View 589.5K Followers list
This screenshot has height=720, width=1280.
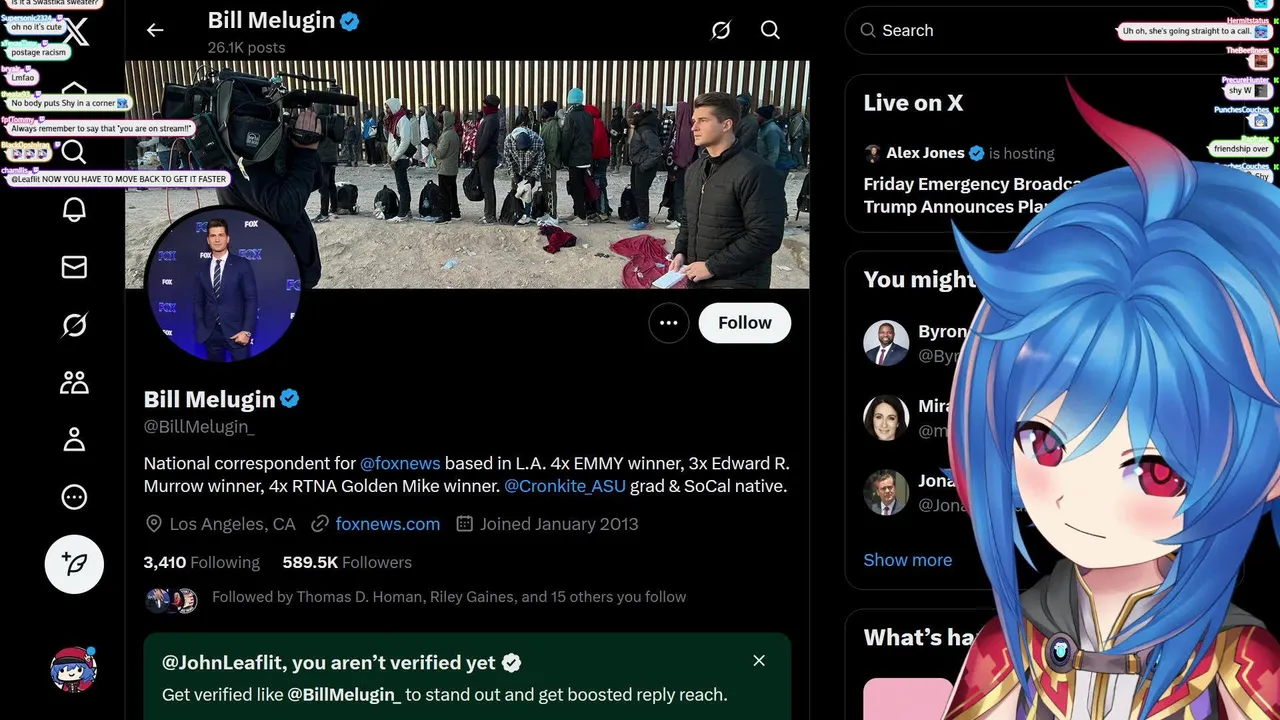point(347,562)
